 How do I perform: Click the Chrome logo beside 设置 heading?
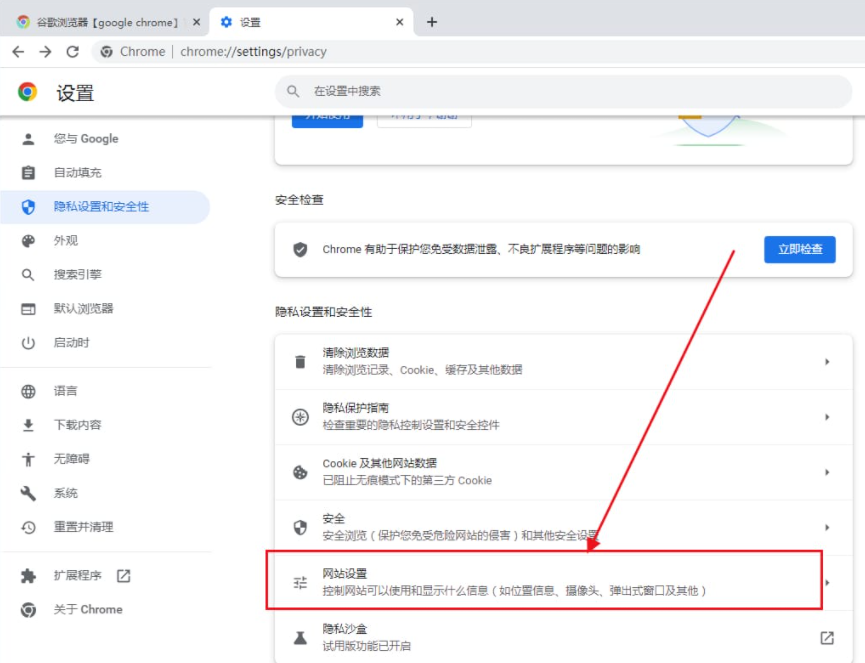coord(28,92)
